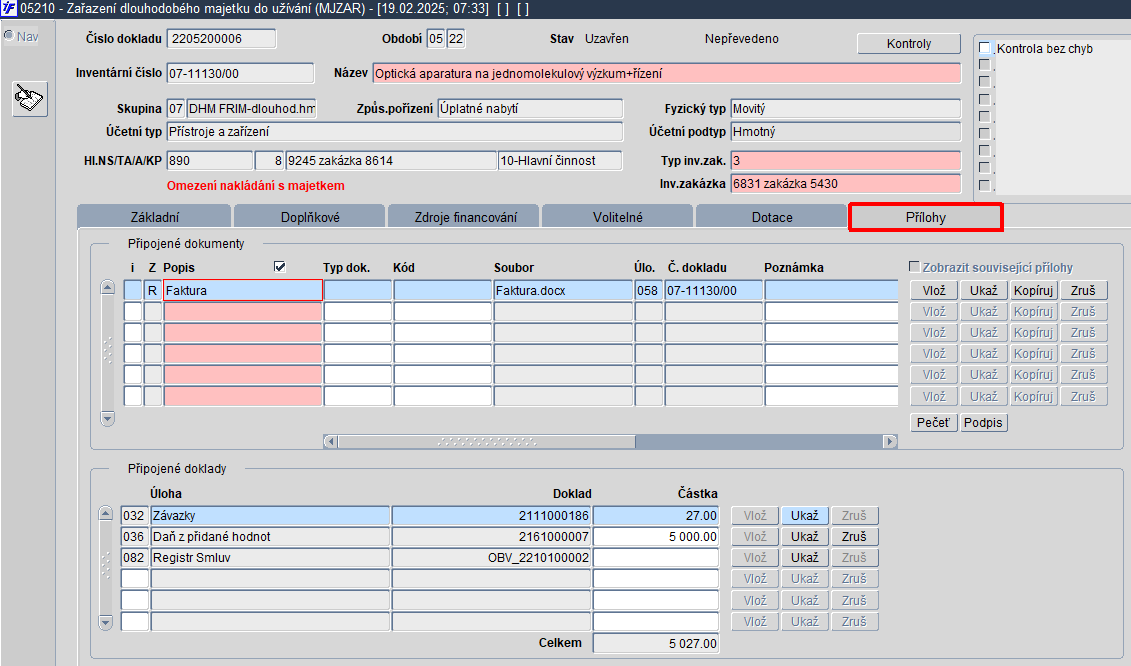Switch to the Základní tab
This screenshot has height=666, width=1131.
pos(154,217)
